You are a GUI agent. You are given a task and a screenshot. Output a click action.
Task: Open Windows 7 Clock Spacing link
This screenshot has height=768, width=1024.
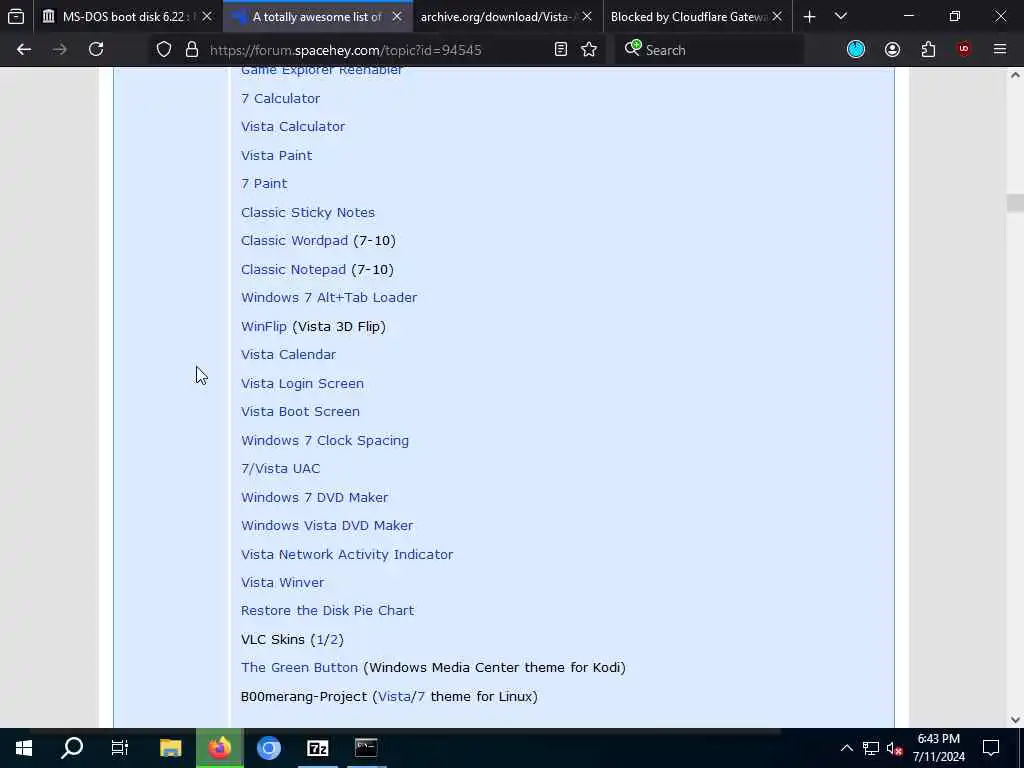(x=325, y=440)
